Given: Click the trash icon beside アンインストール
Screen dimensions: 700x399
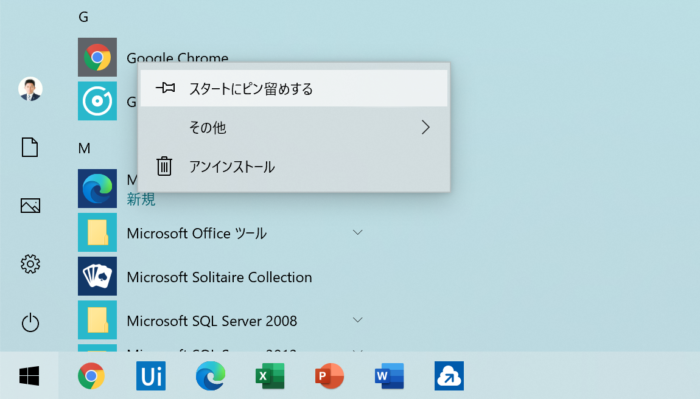Looking at the screenshot, I should point(164,166).
